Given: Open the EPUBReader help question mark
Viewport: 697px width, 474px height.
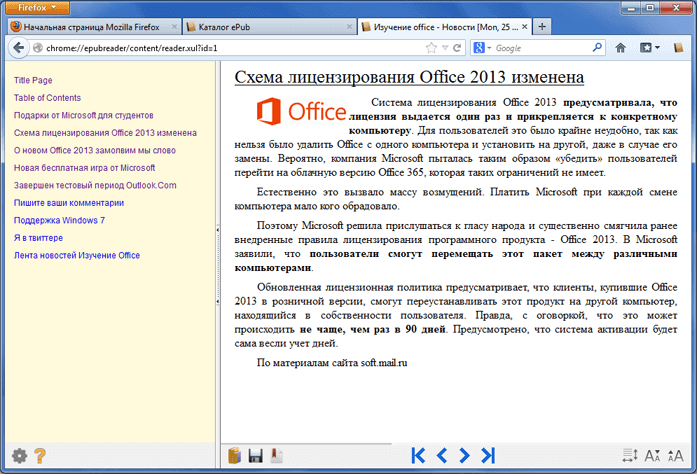Looking at the screenshot, I should click(x=40, y=456).
